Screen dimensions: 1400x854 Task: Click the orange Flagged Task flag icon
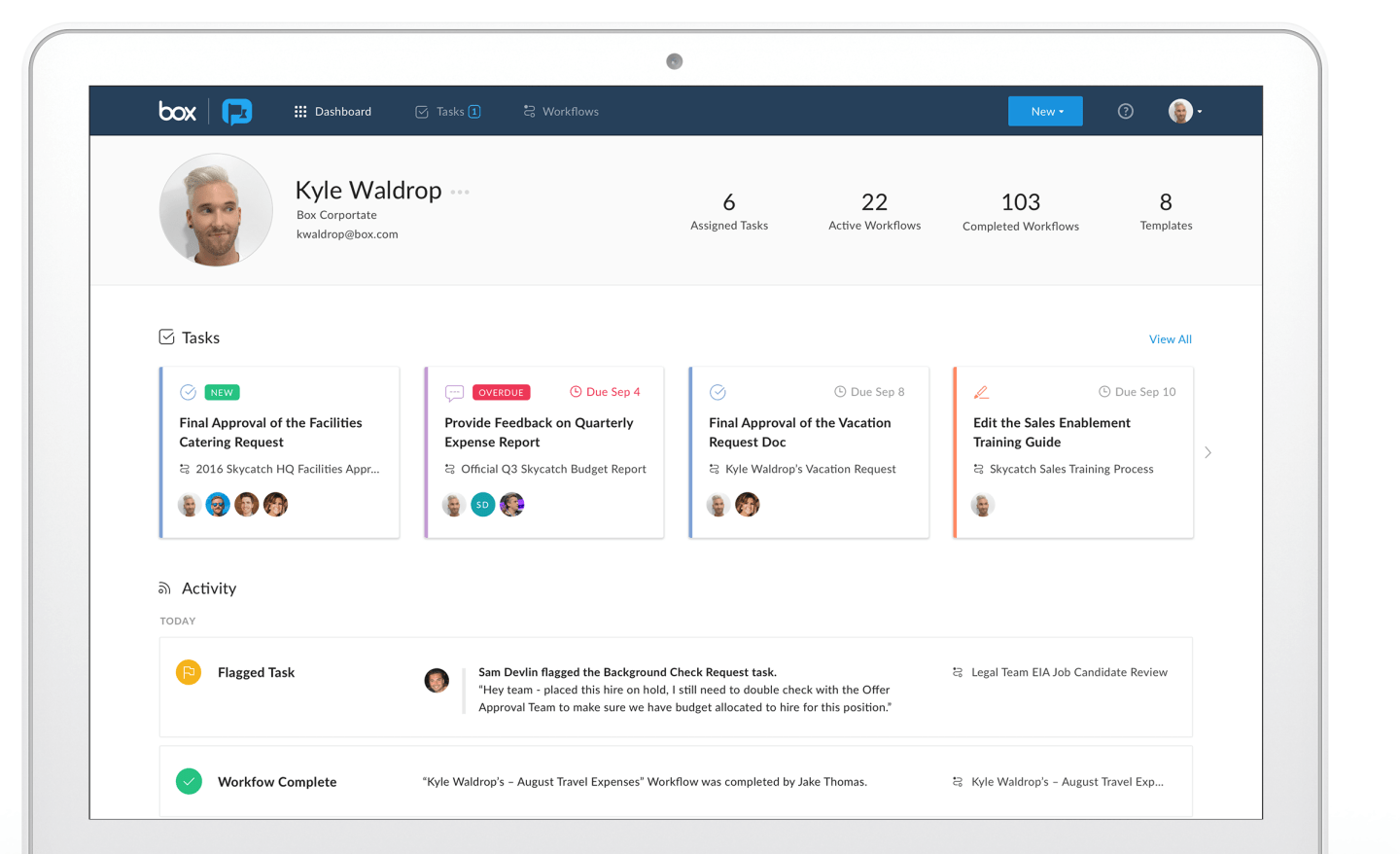[x=189, y=672]
